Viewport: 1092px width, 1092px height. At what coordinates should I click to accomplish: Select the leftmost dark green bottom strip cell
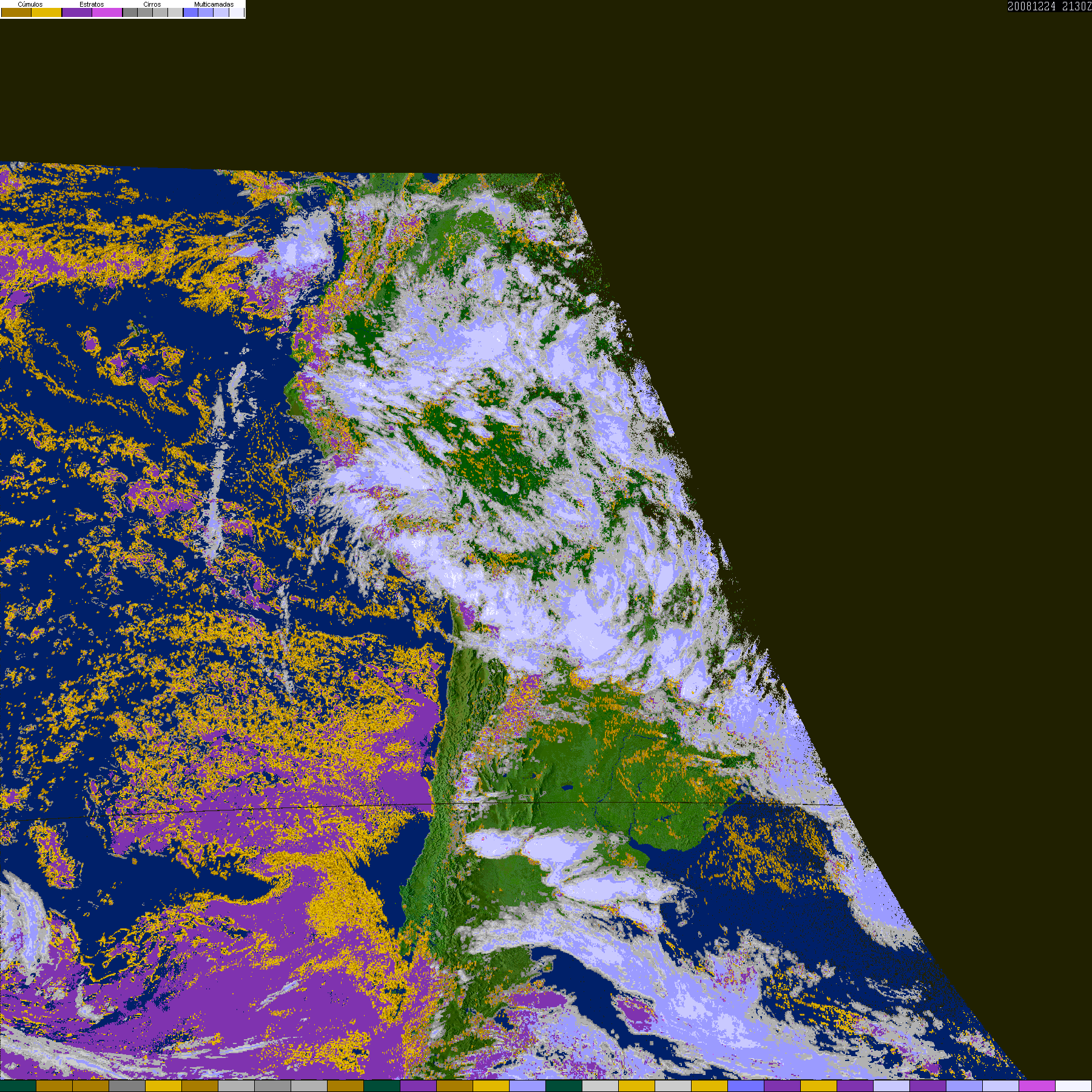coord(18,1086)
